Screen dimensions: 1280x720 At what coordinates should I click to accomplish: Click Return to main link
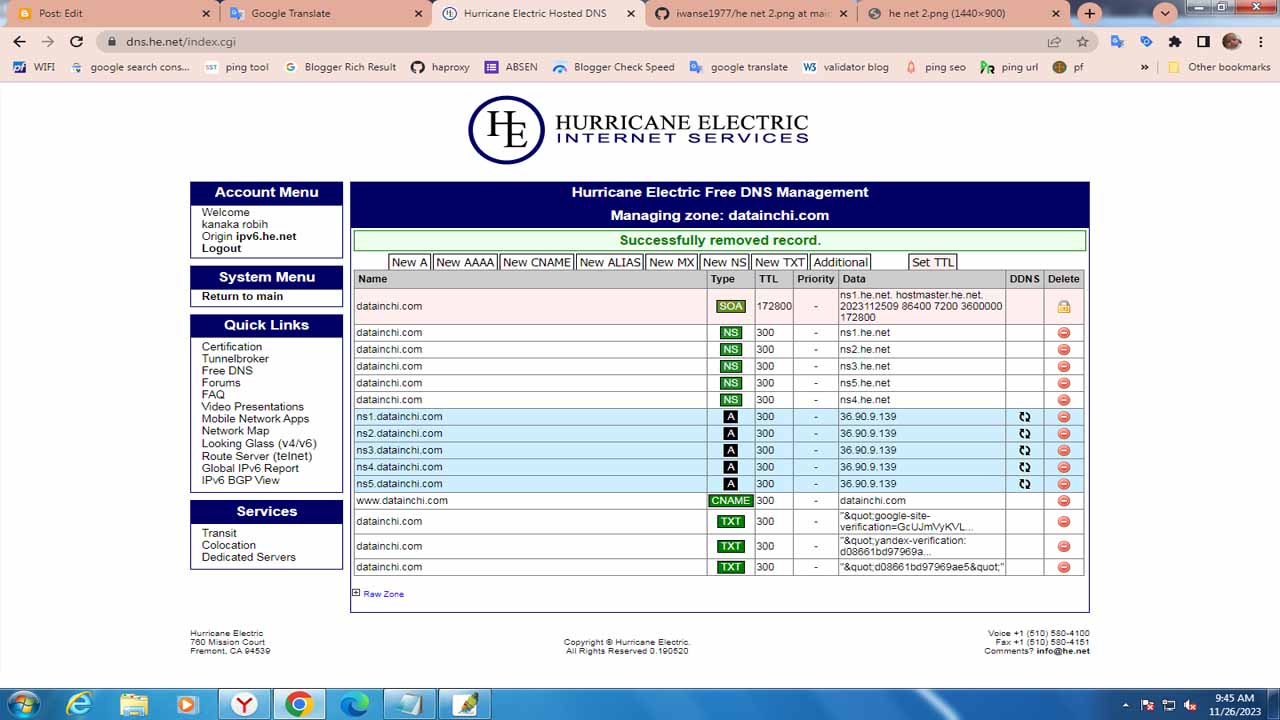pos(242,297)
